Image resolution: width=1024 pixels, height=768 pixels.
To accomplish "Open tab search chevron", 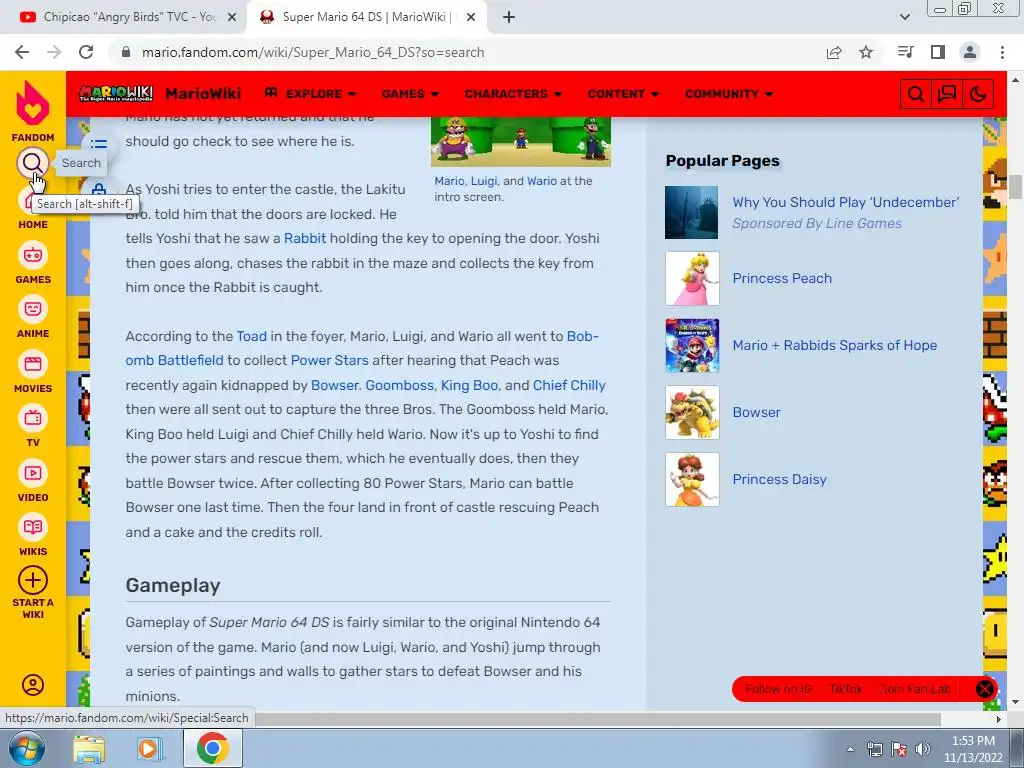I will [x=904, y=18].
